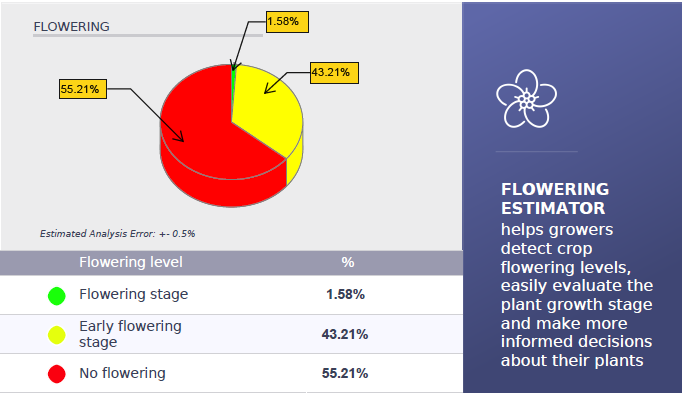This screenshot has height=393, width=682.
Task: Click the FLOWERING ESTIMATOR heading
Action: [555, 199]
